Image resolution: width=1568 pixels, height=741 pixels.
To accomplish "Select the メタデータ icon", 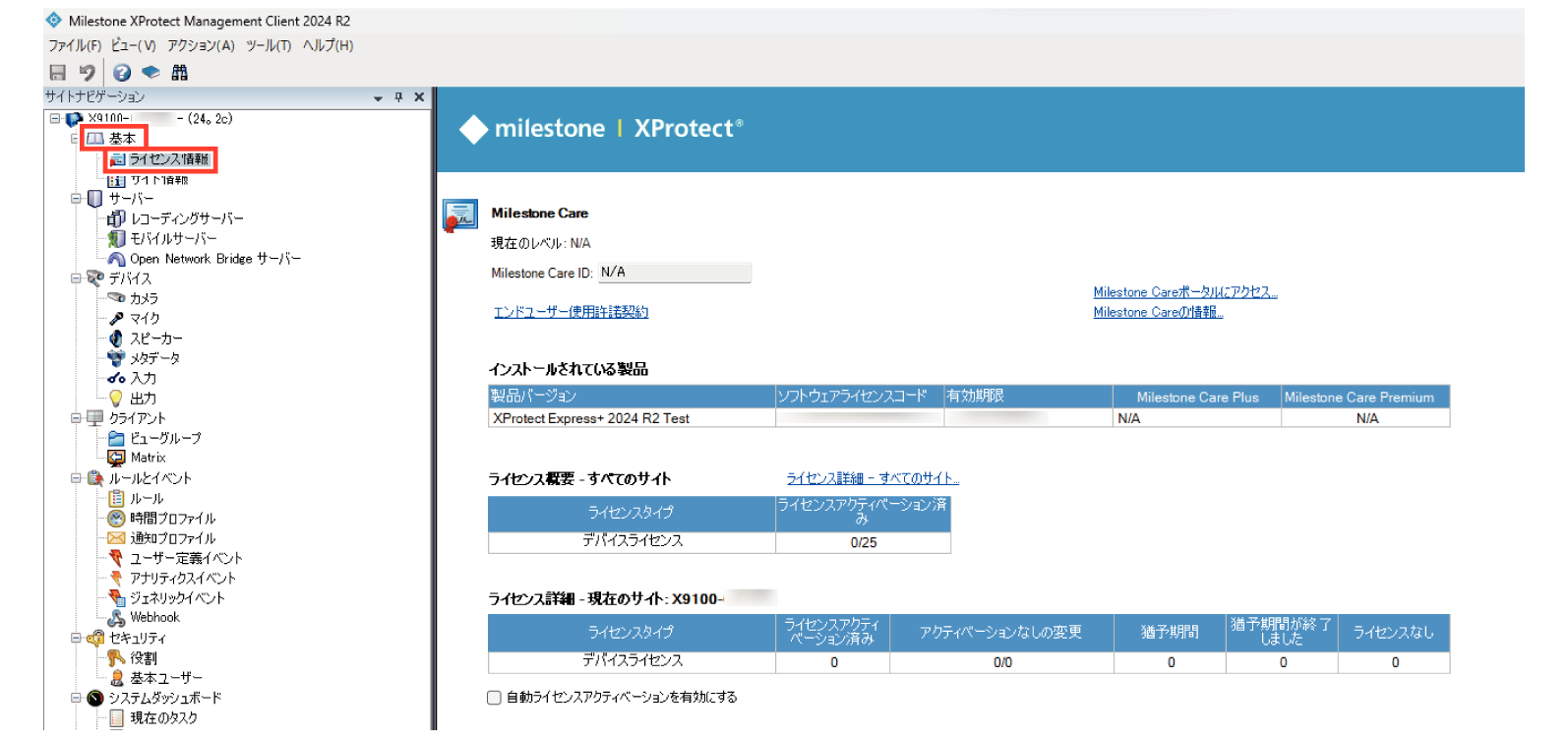I will click(116, 358).
